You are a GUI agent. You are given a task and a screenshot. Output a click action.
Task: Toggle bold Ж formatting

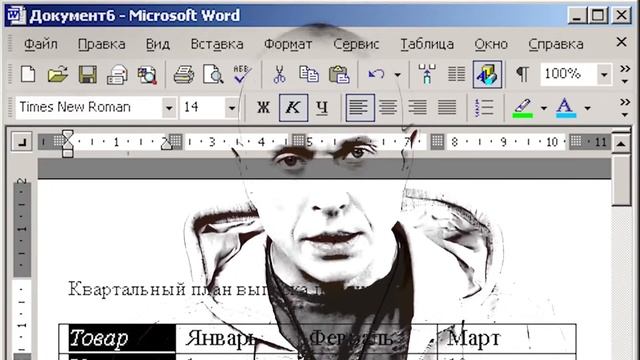263,108
